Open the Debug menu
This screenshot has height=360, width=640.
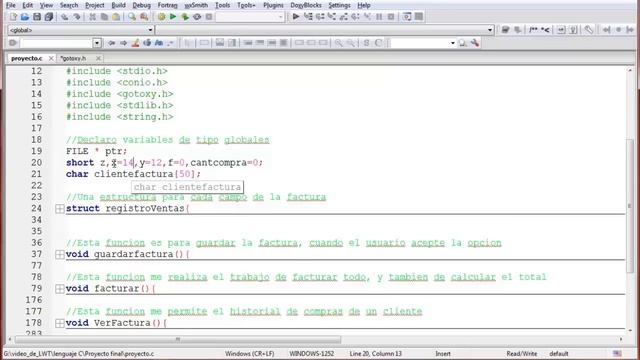click(142, 5)
